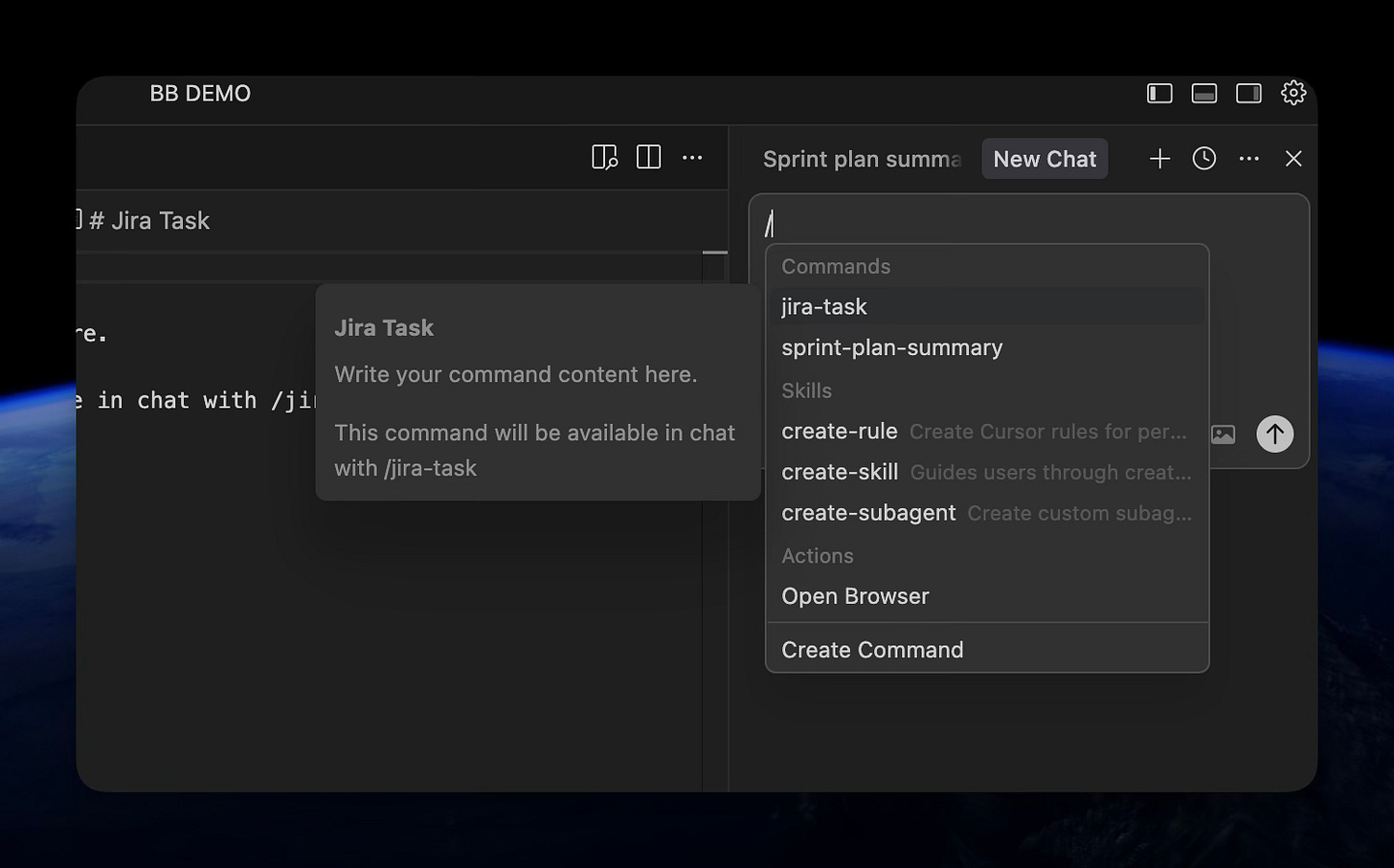Click the 'Jira Task' tooltip title
This screenshot has height=868, width=1394.
click(384, 328)
